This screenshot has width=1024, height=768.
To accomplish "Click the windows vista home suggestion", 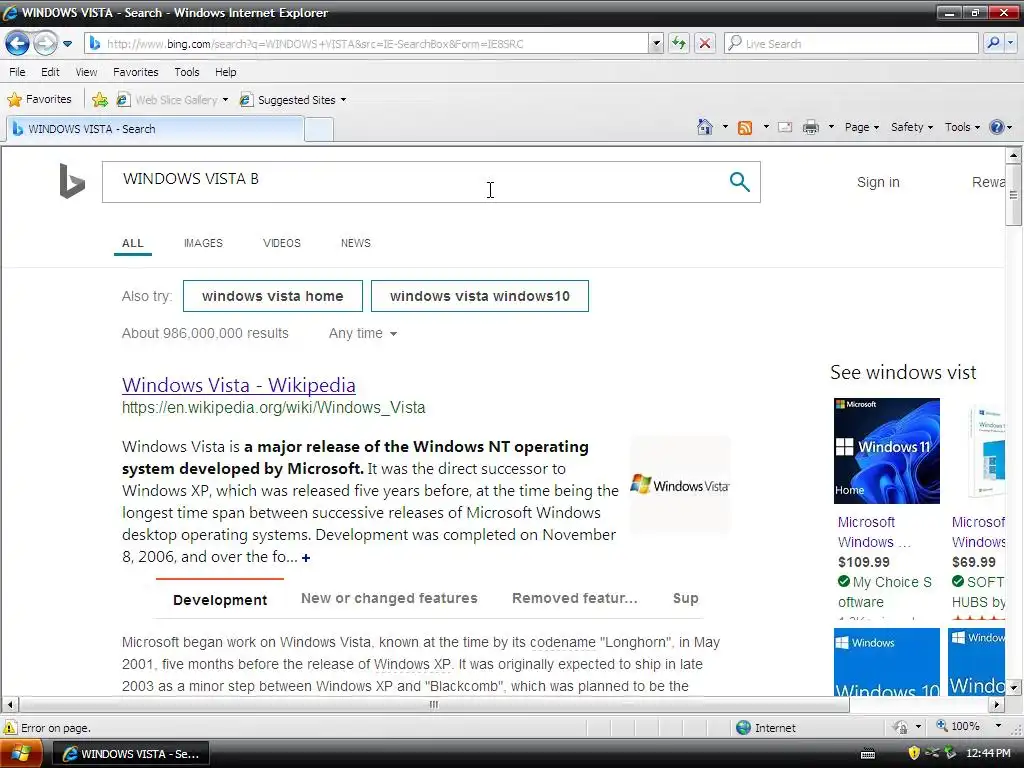I will pos(272,296).
